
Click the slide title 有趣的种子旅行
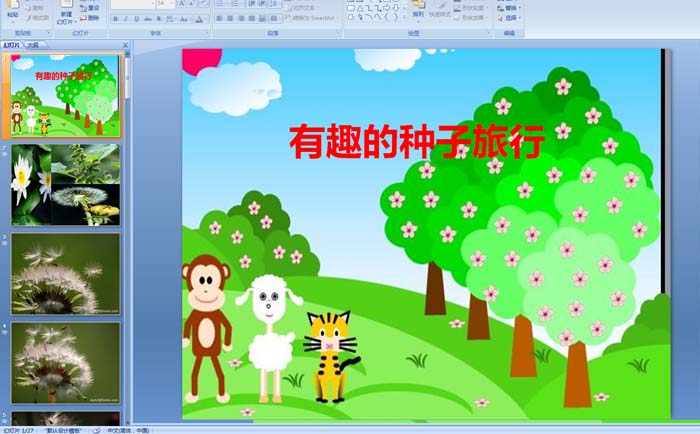click(x=417, y=142)
